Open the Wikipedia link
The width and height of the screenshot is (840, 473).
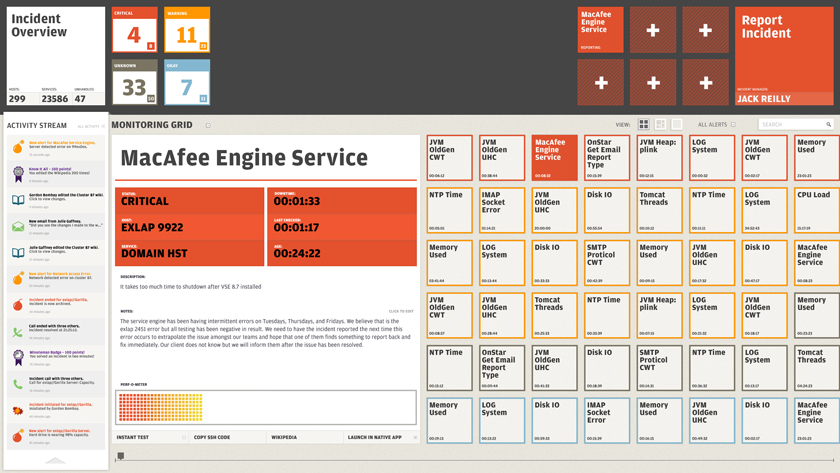[x=284, y=437]
